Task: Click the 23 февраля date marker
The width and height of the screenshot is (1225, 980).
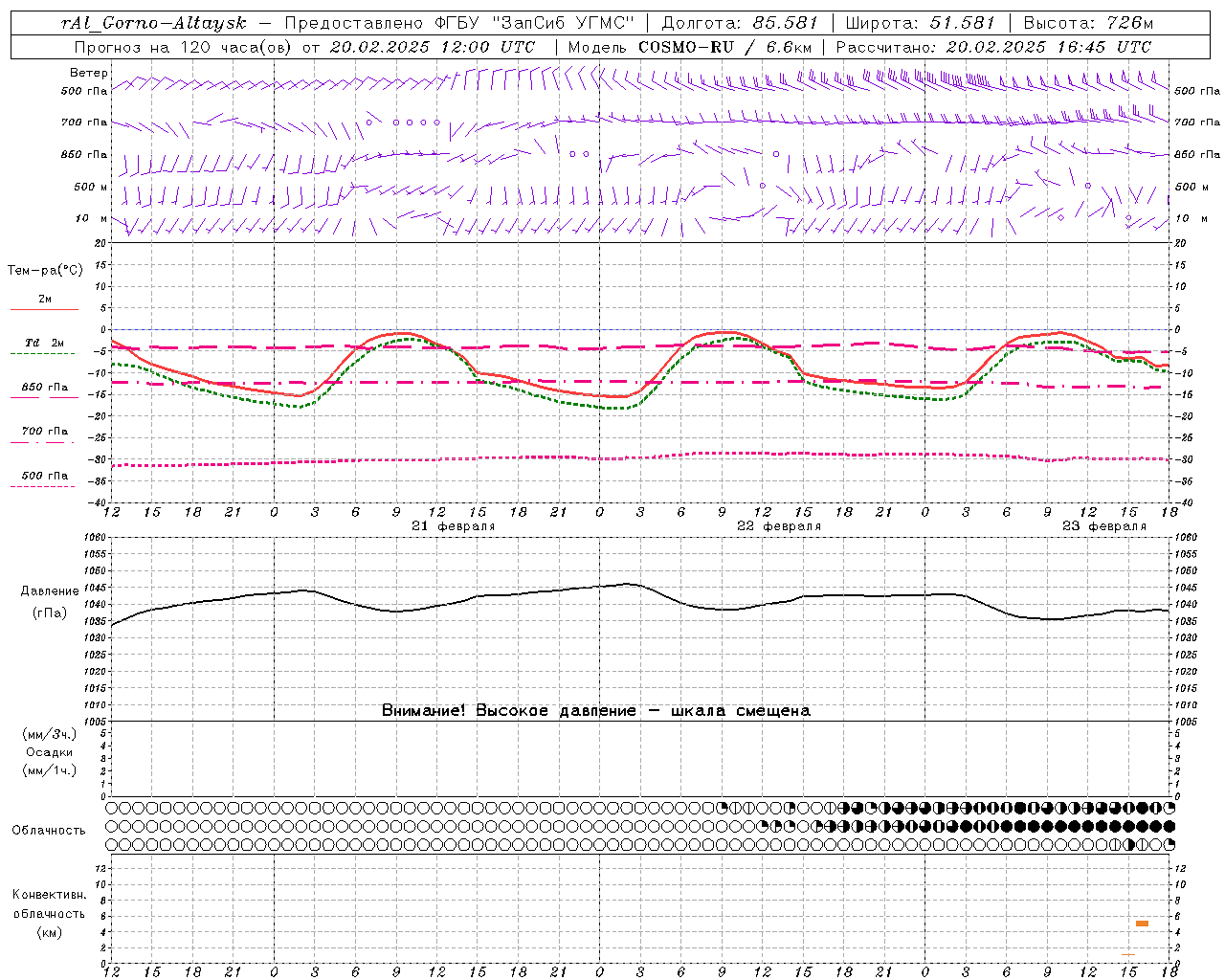Action: [x=1104, y=526]
